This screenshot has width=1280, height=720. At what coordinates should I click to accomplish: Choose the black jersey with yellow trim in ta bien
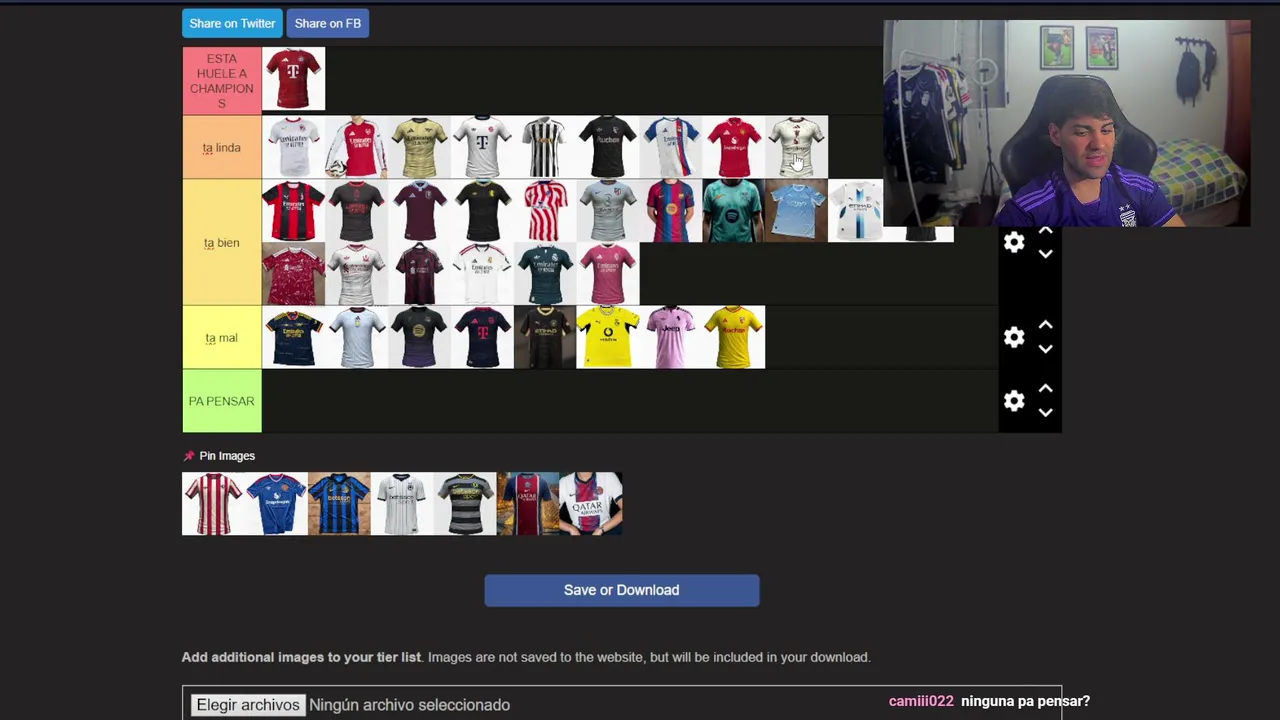tap(483, 211)
